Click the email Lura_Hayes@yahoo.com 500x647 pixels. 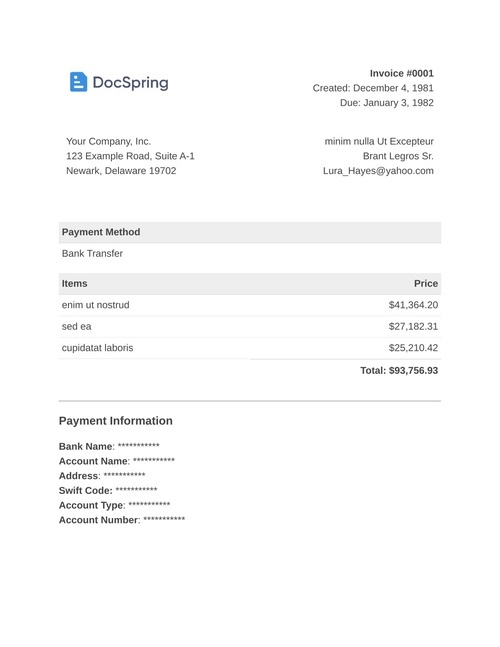click(x=378, y=171)
